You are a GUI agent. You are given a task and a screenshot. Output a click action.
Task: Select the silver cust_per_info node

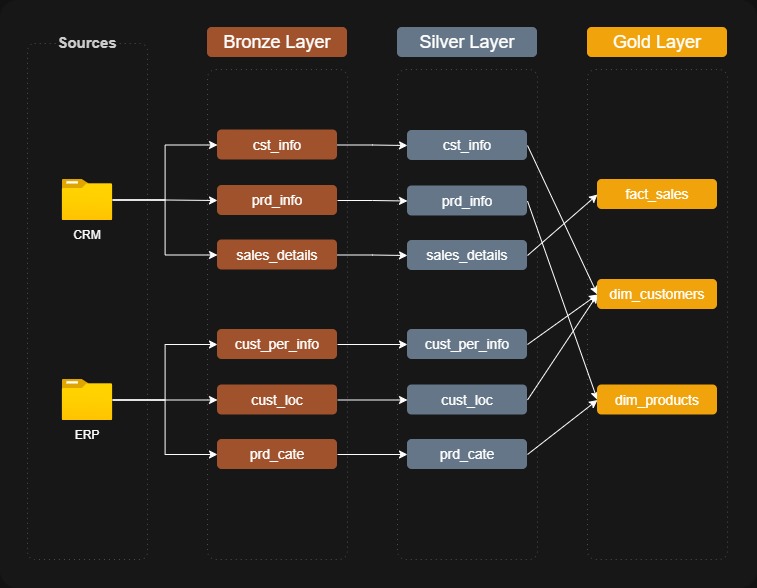point(467,344)
